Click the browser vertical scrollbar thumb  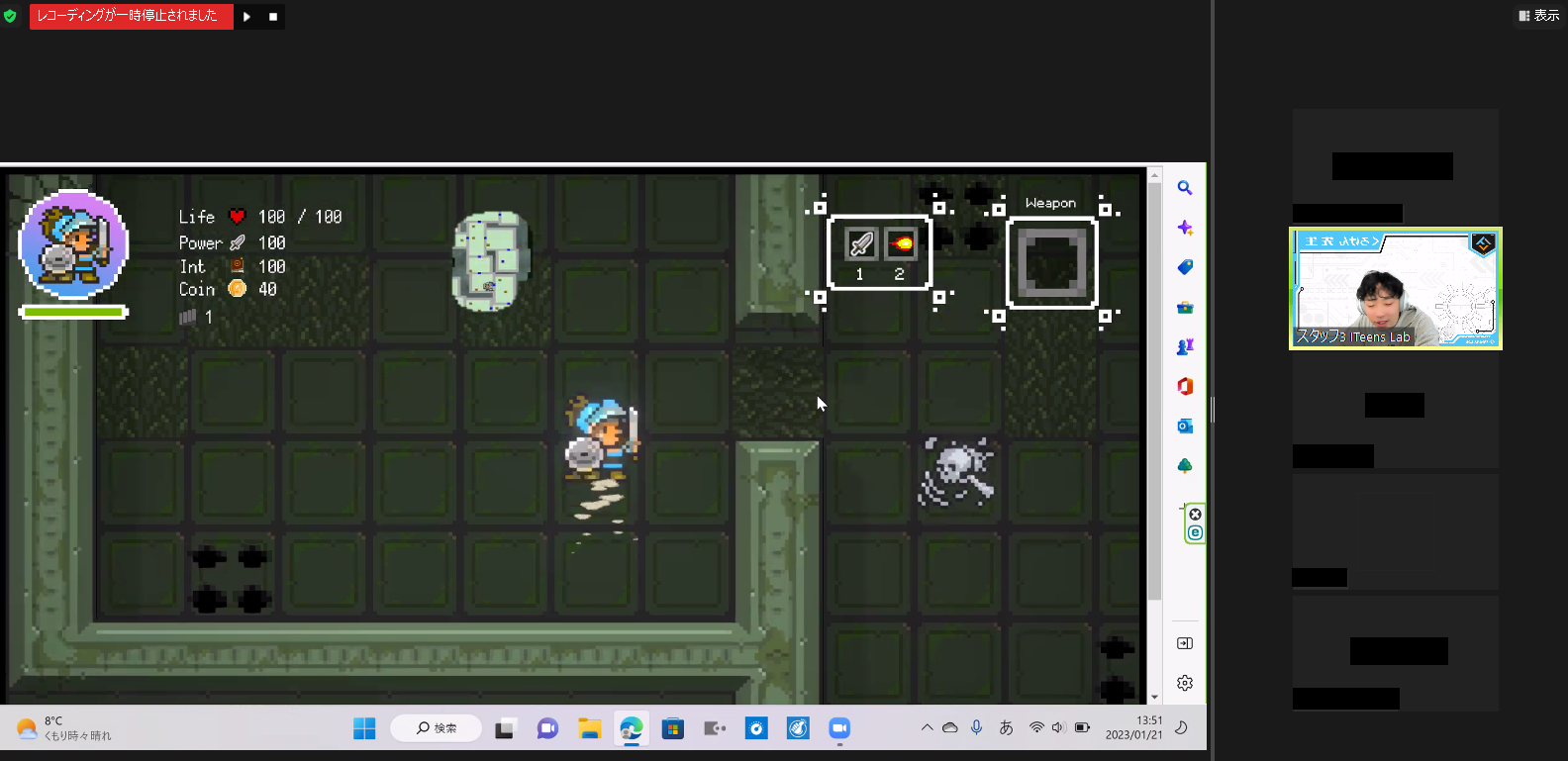pos(1154,391)
